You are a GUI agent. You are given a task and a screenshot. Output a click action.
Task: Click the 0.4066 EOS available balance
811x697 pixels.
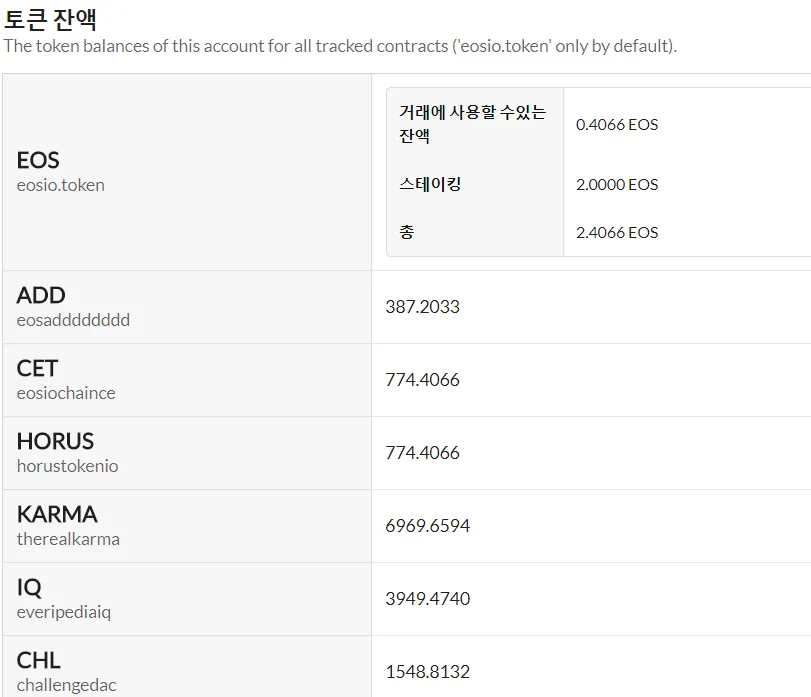[x=617, y=125]
